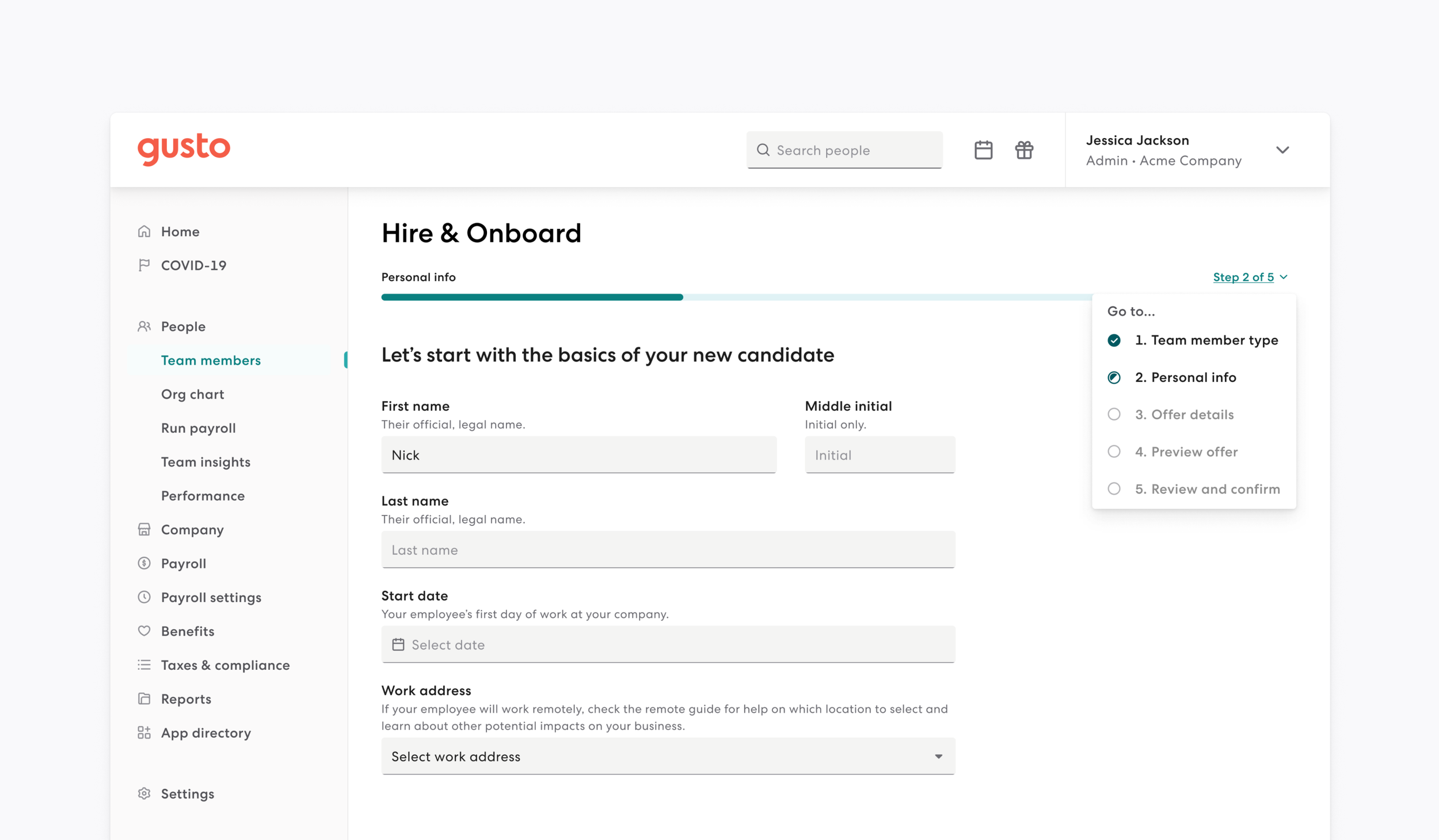Viewport: 1439px width, 840px height.
Task: Open Org chart in sidebar
Action: 192,394
